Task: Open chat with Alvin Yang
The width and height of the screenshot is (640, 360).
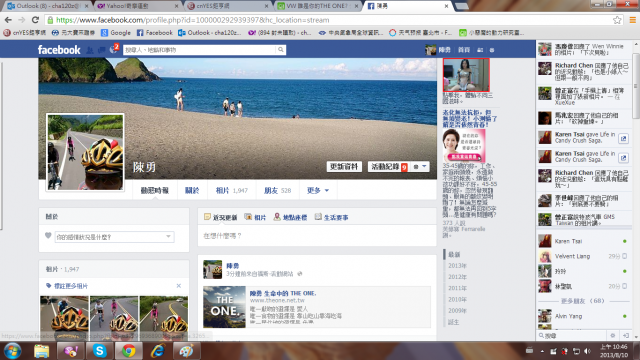Action: pyautogui.click(x=584, y=316)
